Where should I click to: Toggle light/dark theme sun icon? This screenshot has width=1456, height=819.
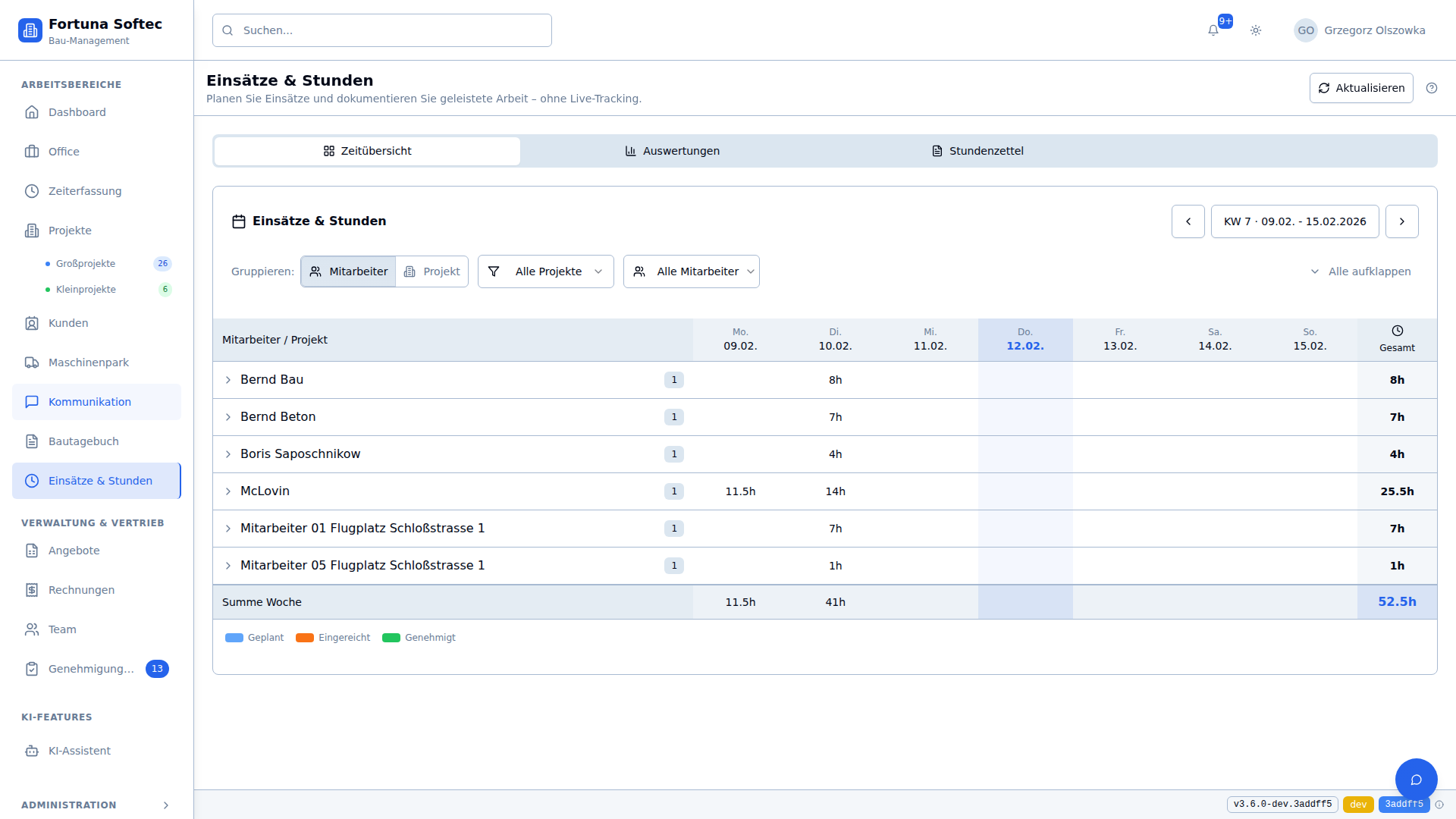tap(1256, 30)
